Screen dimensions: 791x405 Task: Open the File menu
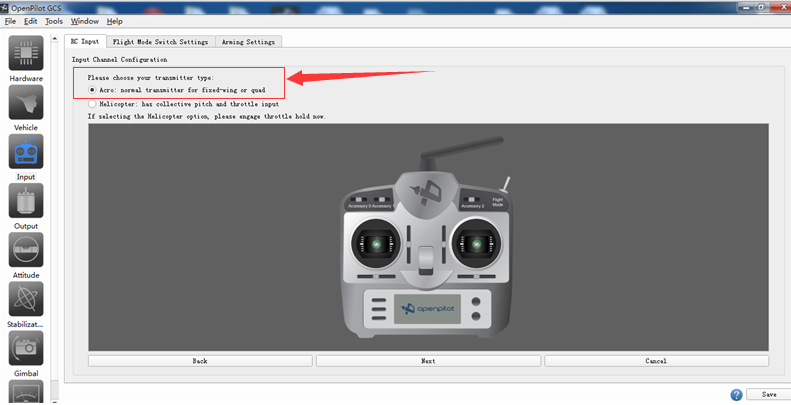(10, 21)
